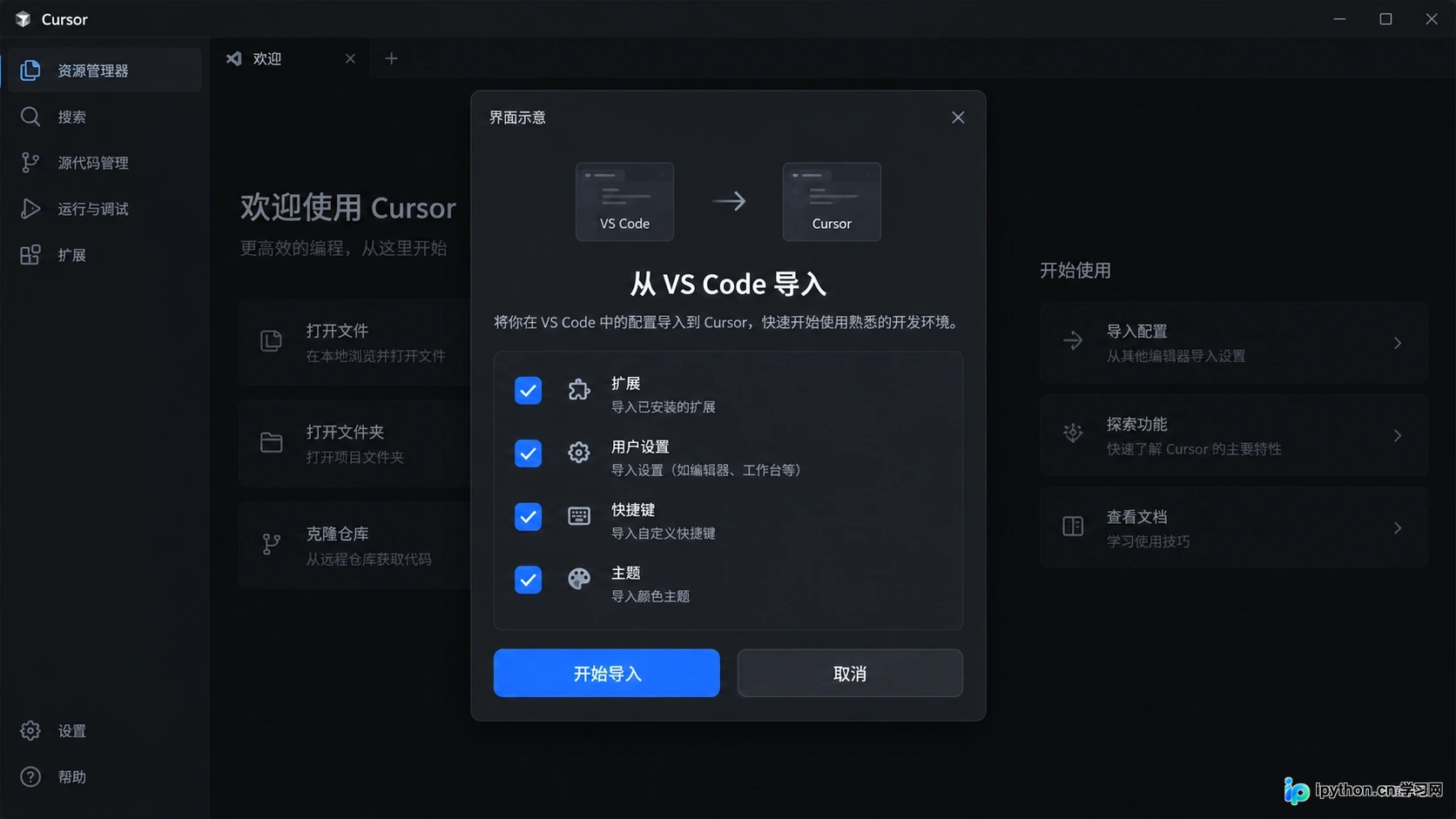1456x819 pixels.
Task: Toggle the 主题 import checkbox
Action: coord(528,580)
